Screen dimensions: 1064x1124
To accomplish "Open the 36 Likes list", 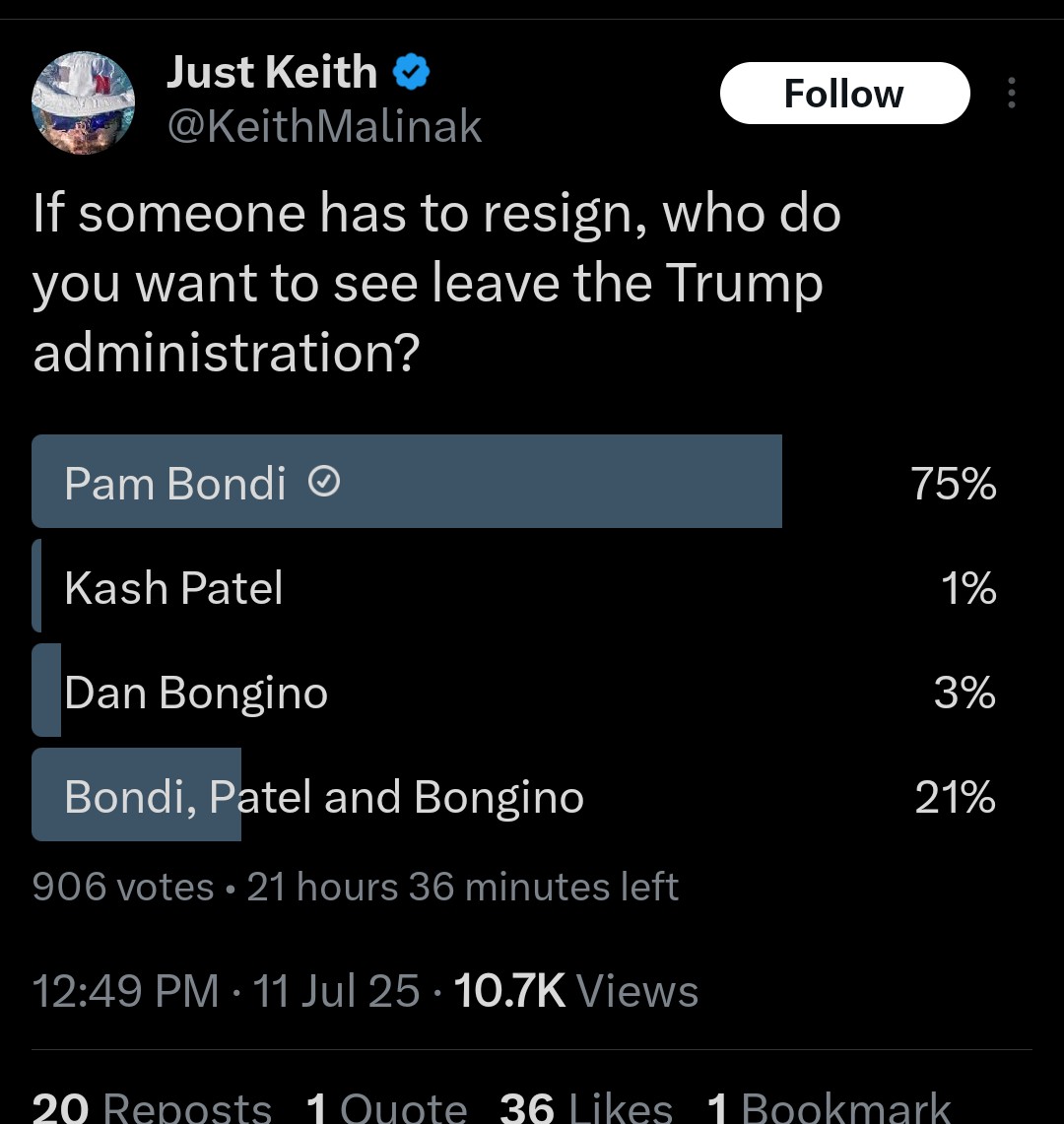I will [586, 1107].
